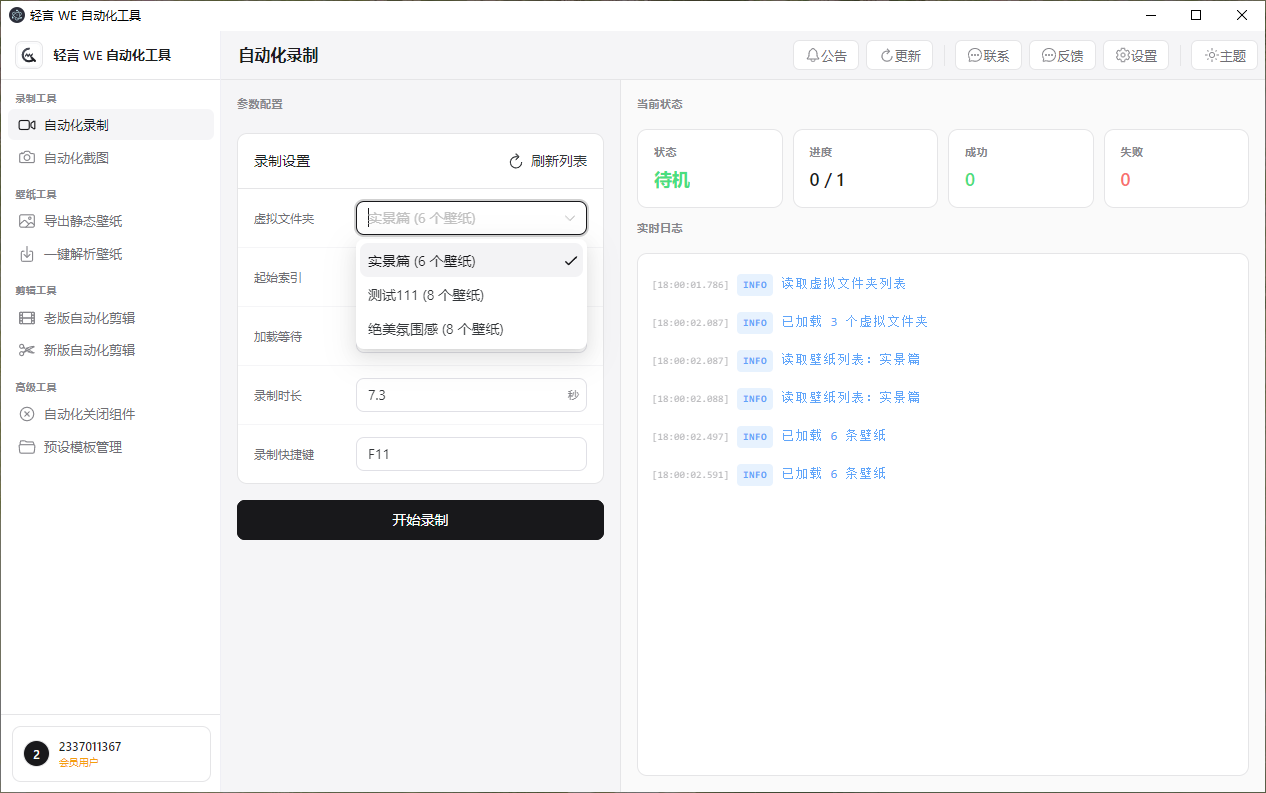Image resolution: width=1266 pixels, height=793 pixels.
Task: Click the checkmarked 实景篇 option
Action: click(x=420, y=260)
